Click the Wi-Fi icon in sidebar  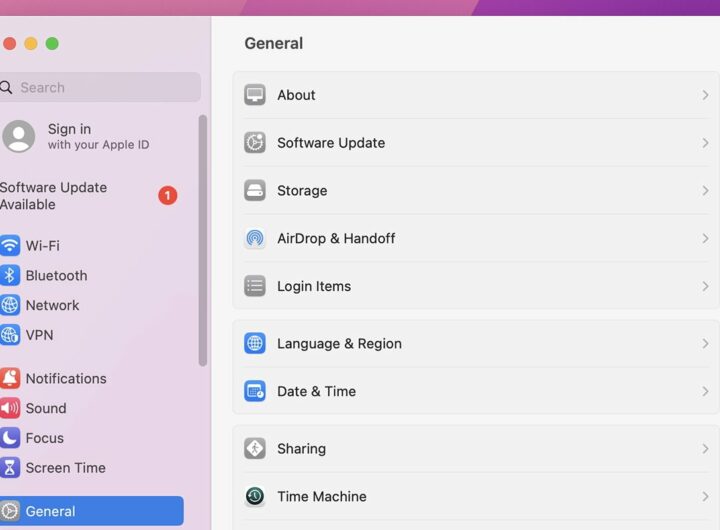[x=10, y=245]
